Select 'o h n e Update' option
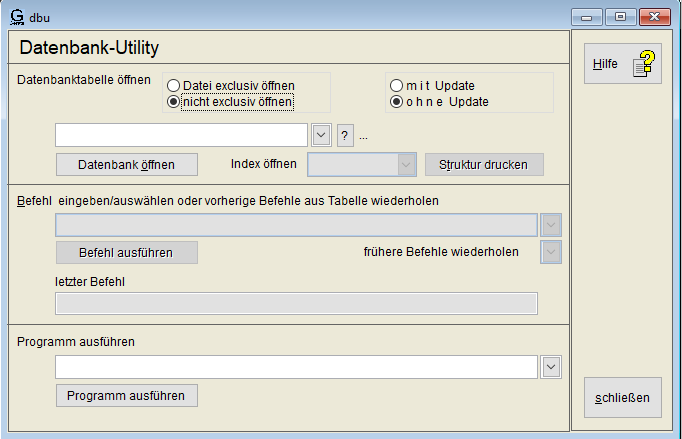 pos(397,101)
